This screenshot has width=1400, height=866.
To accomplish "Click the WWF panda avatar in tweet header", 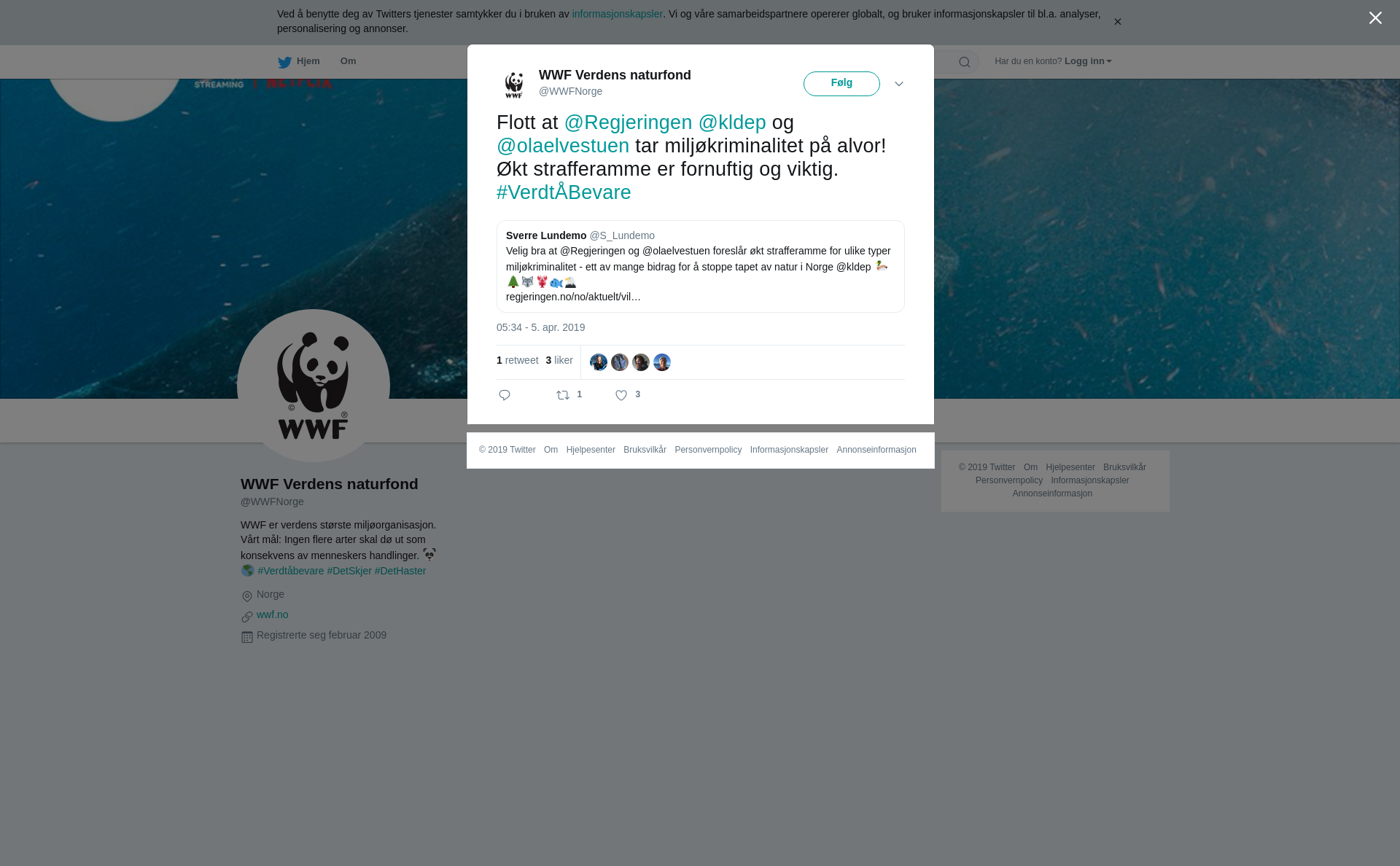I will (x=514, y=85).
